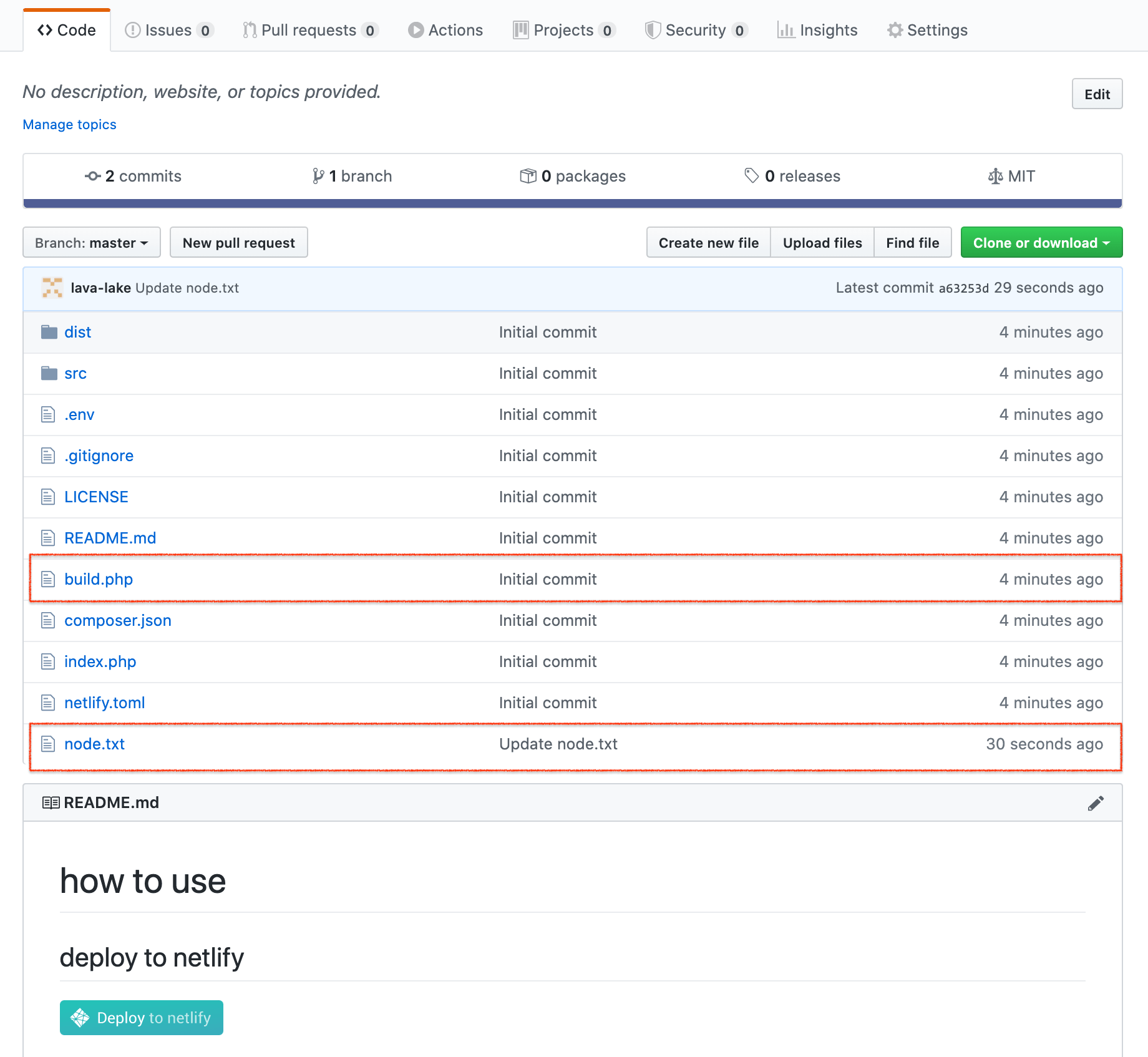Click the language color bar
This screenshot has width=1148, height=1057.
pos(572,203)
